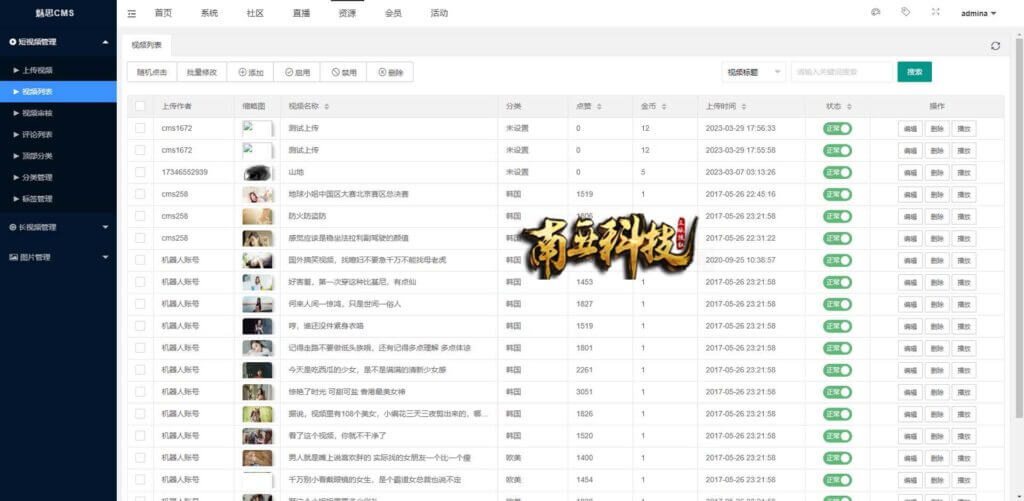
Task: Click 编辑 for the 山地 row
Action: [x=910, y=173]
